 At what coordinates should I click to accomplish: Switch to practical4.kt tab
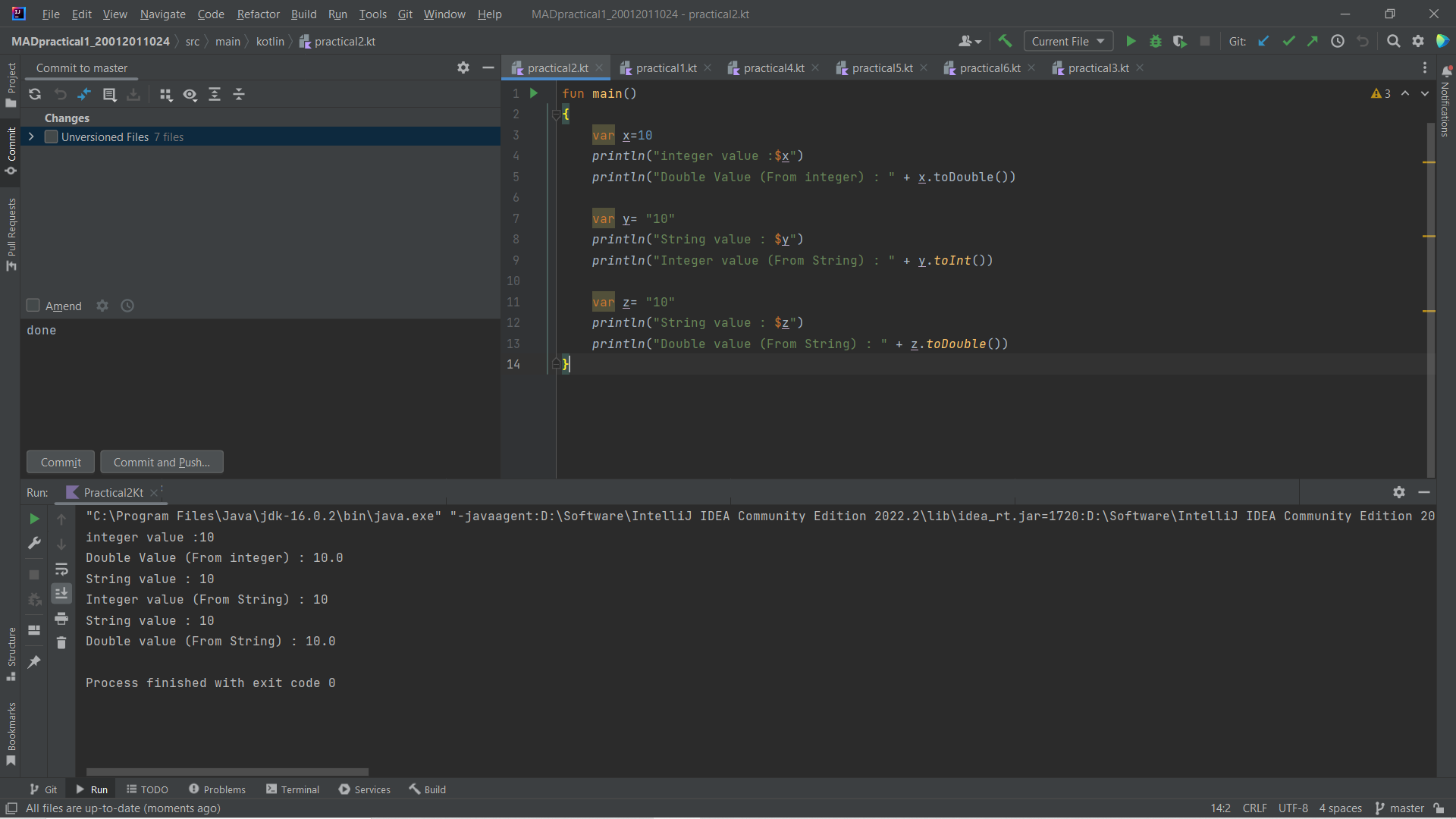(773, 67)
